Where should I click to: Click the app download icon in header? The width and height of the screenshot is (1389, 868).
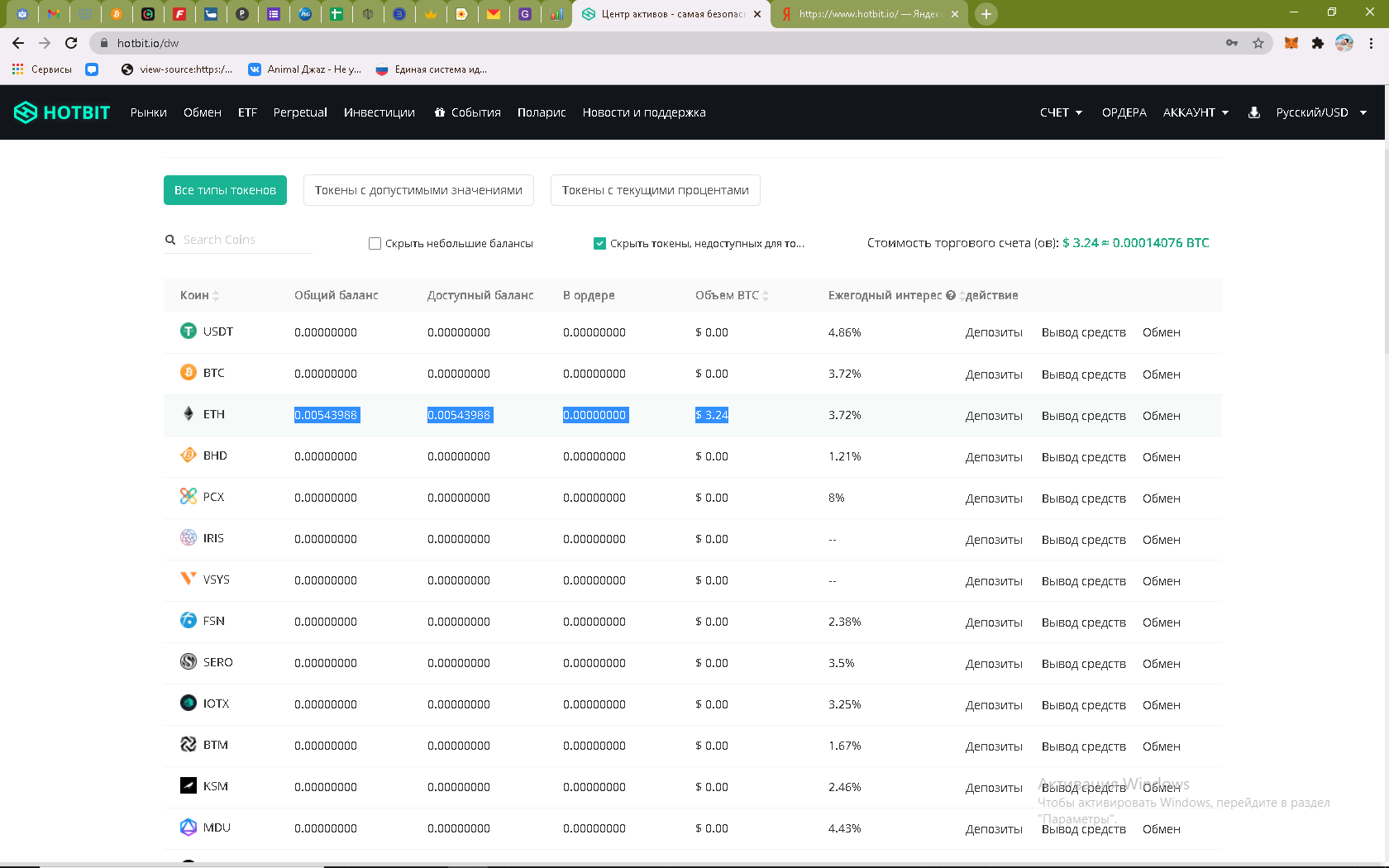click(x=1254, y=112)
